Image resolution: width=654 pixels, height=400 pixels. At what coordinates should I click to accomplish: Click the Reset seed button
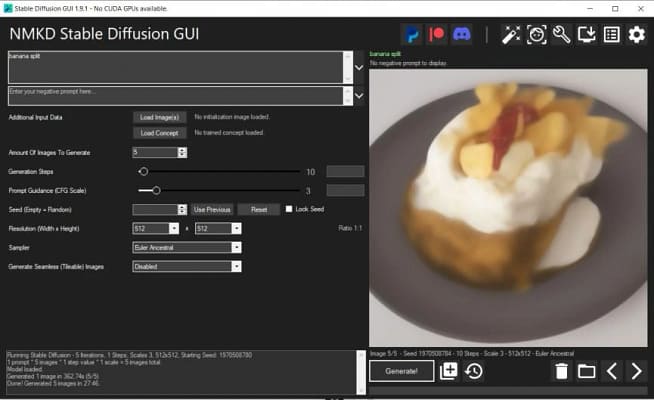[x=259, y=209]
